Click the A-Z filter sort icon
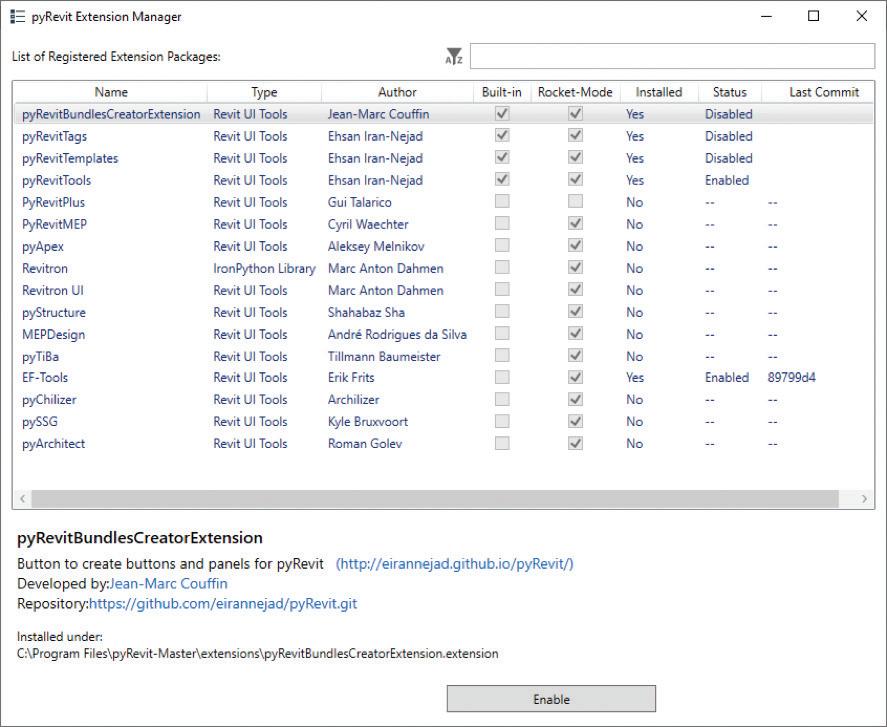The height and width of the screenshot is (727, 887). 454,56
